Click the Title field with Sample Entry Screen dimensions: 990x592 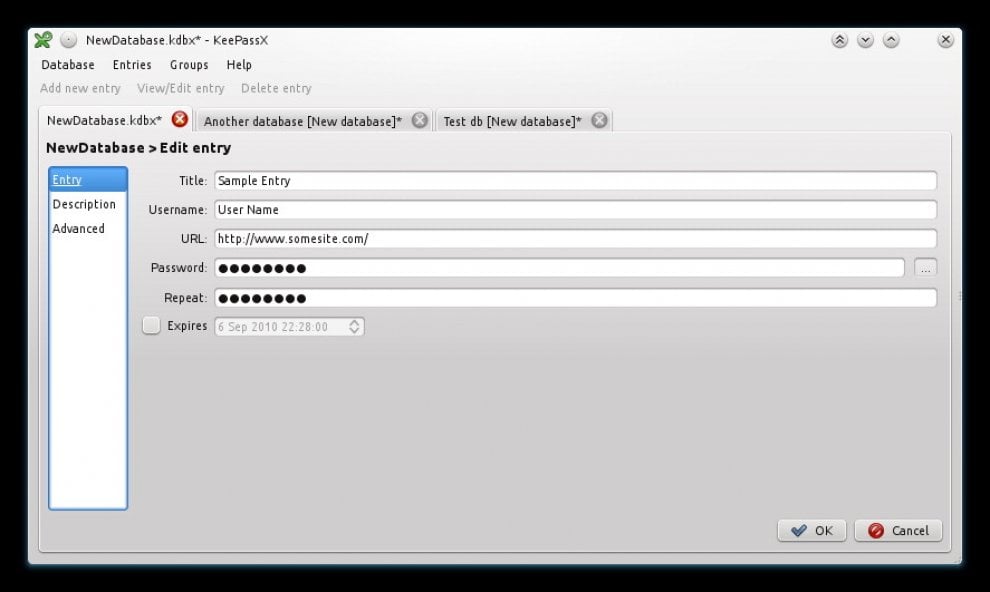575,181
